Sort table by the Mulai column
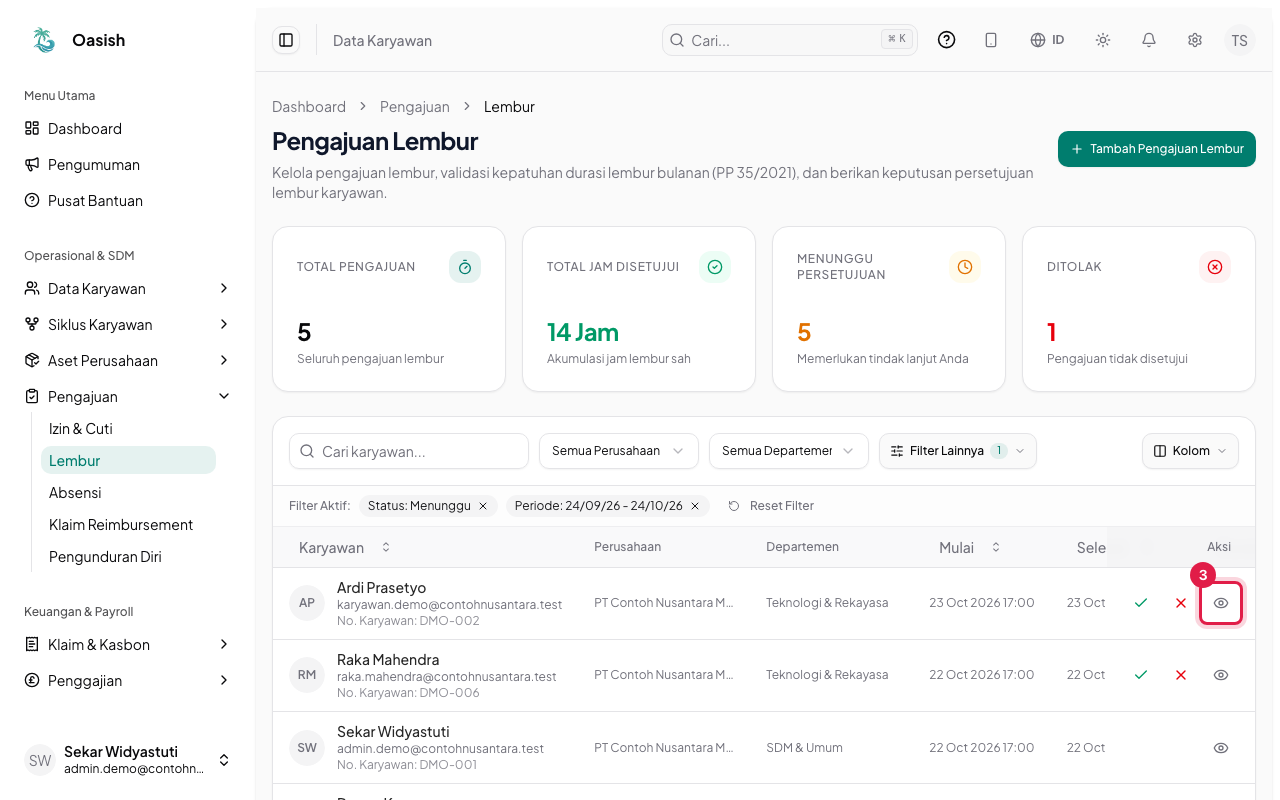The image size is (1280, 800). [970, 547]
